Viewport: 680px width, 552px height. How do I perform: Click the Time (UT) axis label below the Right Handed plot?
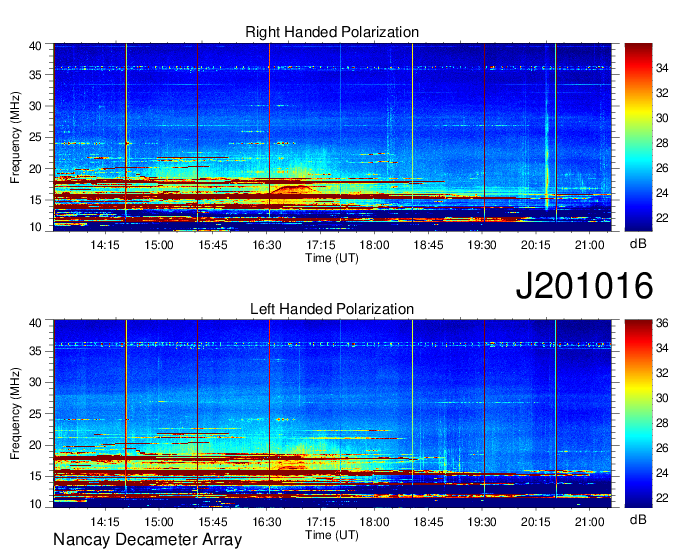332,258
